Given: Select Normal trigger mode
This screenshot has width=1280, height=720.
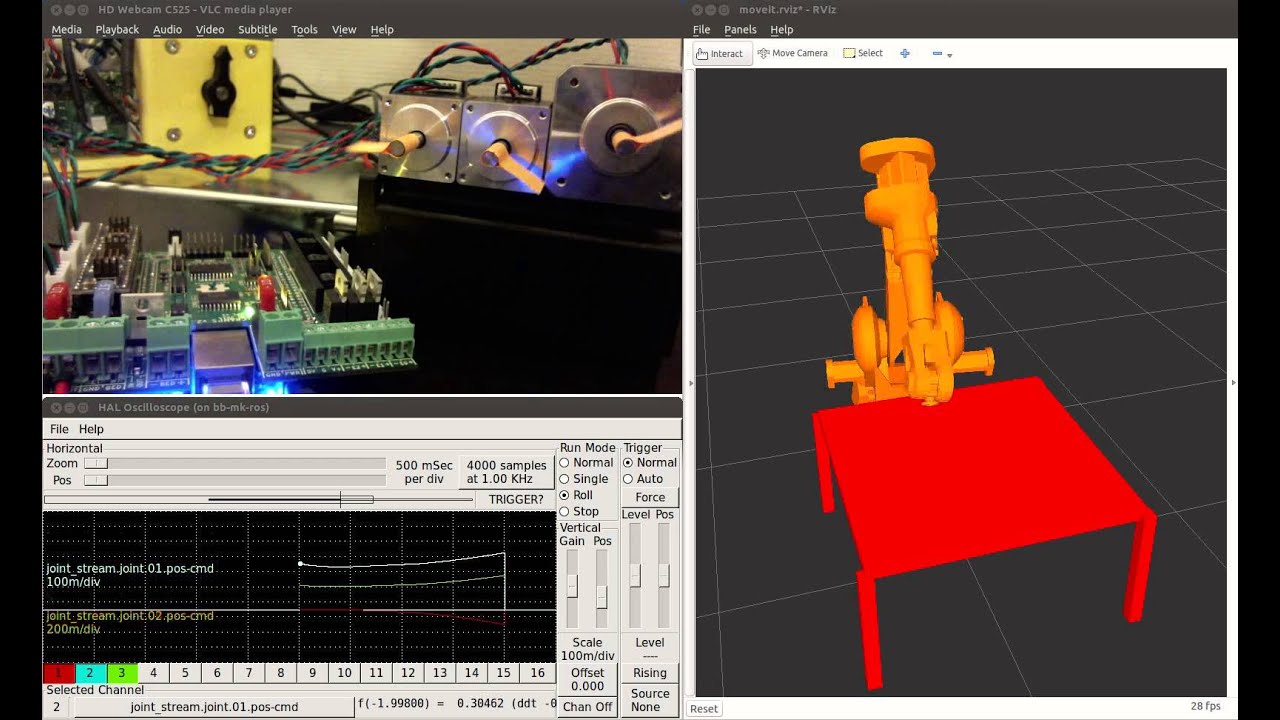Looking at the screenshot, I should click(x=650, y=463).
